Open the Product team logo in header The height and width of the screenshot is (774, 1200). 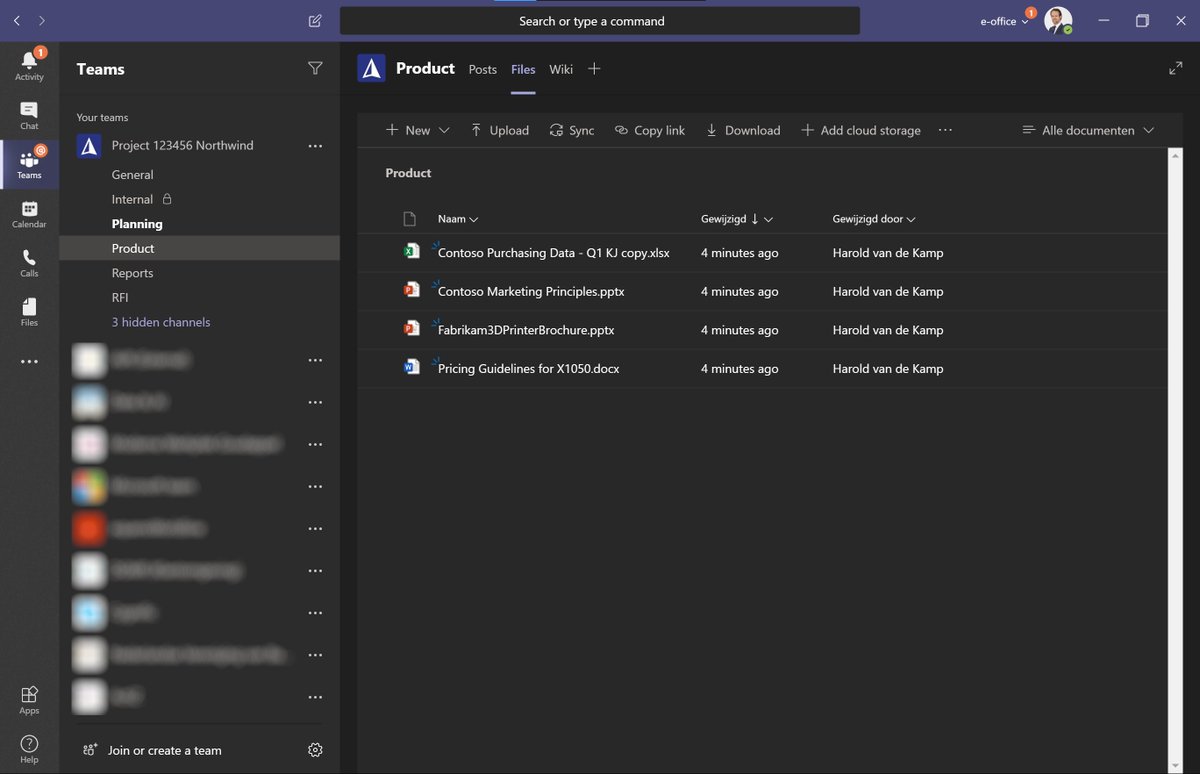point(372,68)
